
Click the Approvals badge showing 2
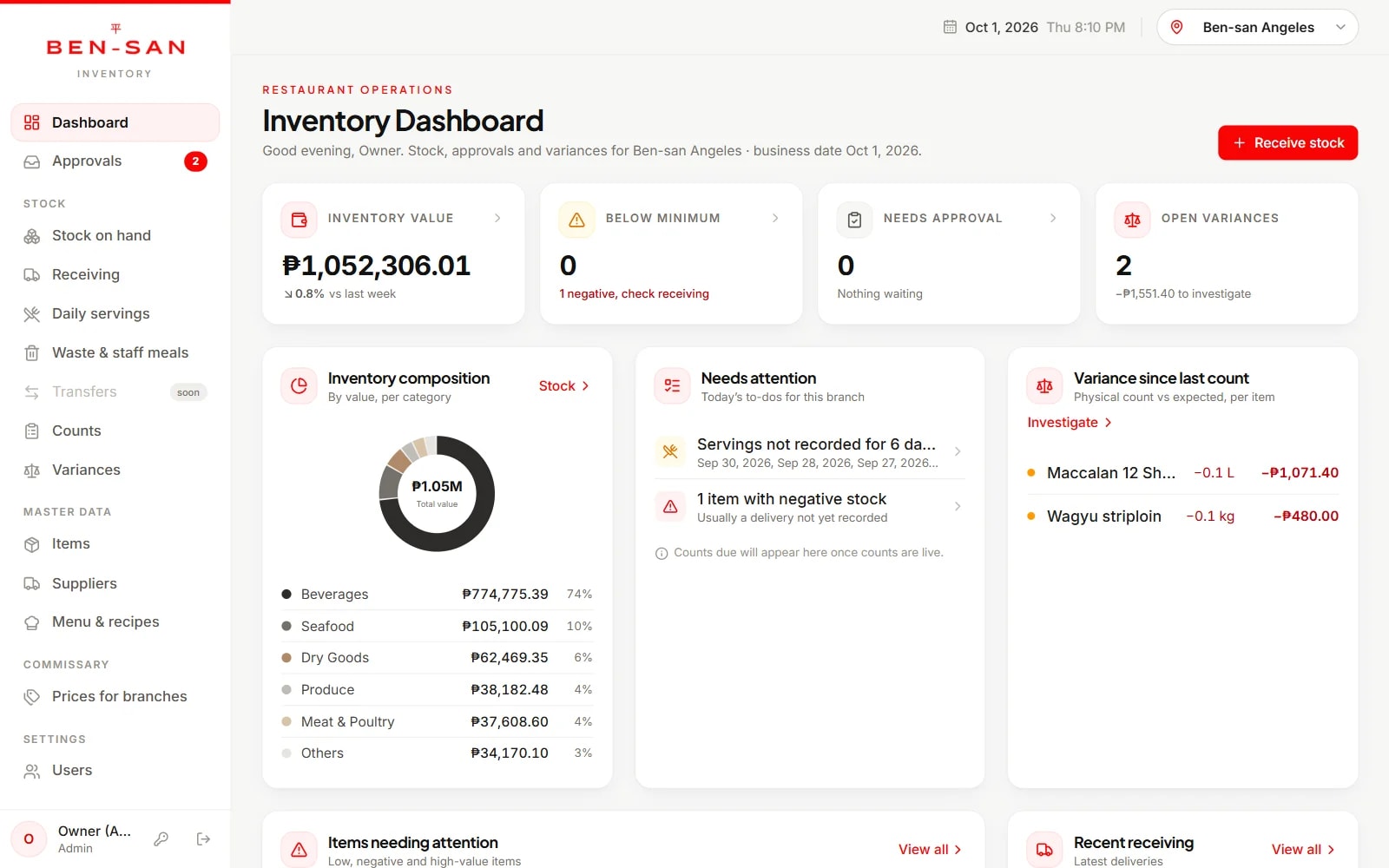195,161
